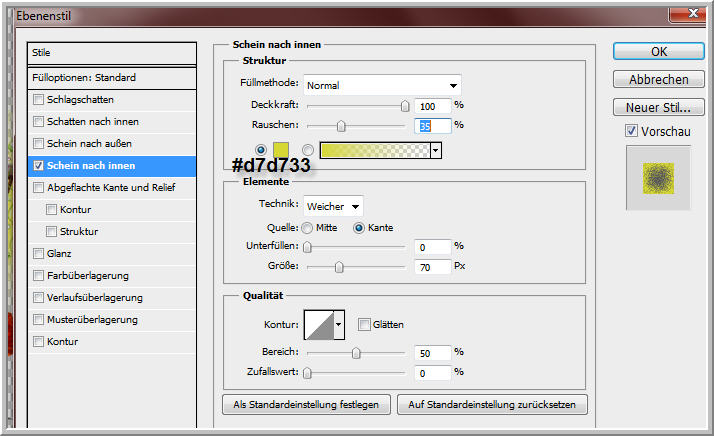Click the Deckkraft value field

pos(433,106)
